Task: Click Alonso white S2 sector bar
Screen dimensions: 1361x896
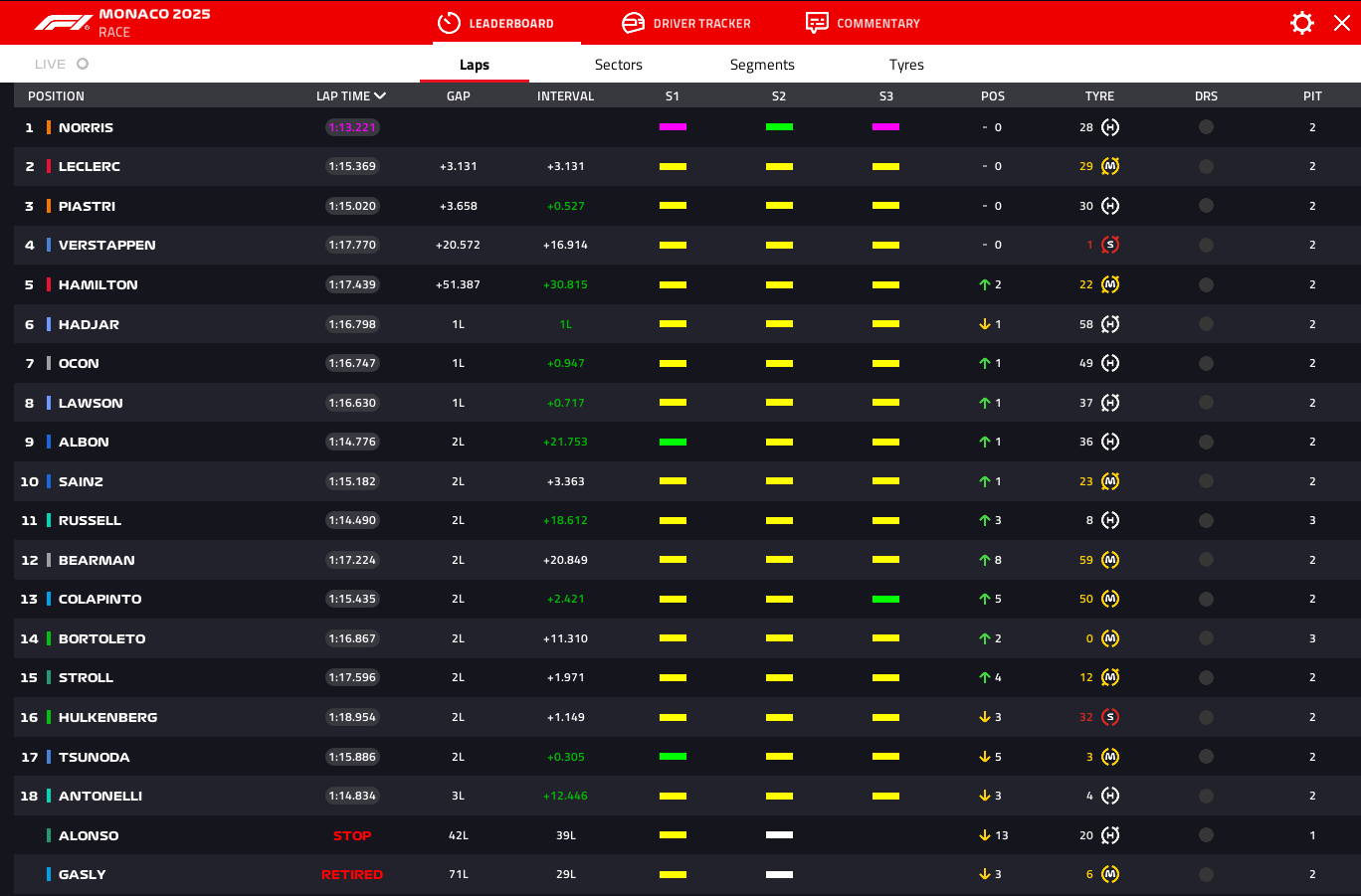Action: tap(779, 835)
